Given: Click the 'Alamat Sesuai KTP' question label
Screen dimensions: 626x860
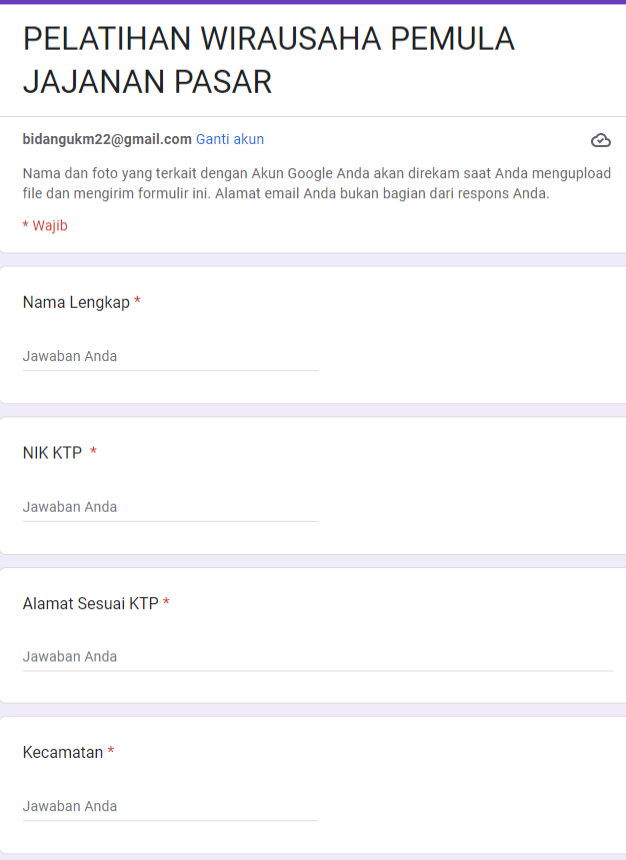Looking at the screenshot, I should click(x=91, y=603).
